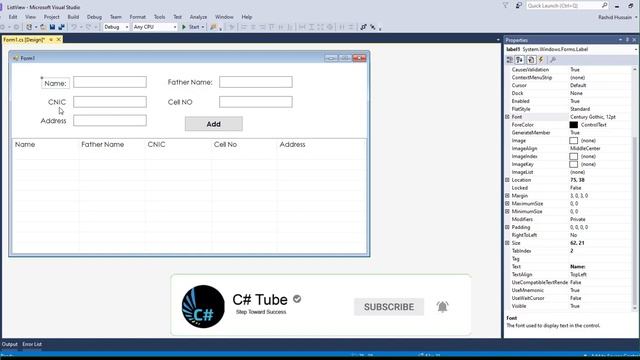Open the label5 object selector dropdown

click(x=636, y=49)
